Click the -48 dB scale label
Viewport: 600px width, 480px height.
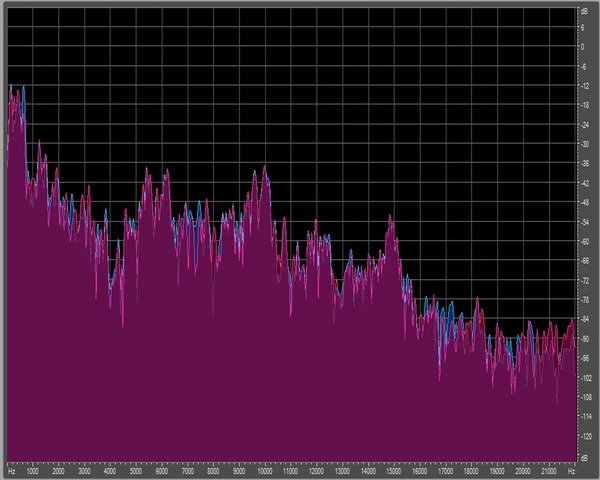point(584,203)
